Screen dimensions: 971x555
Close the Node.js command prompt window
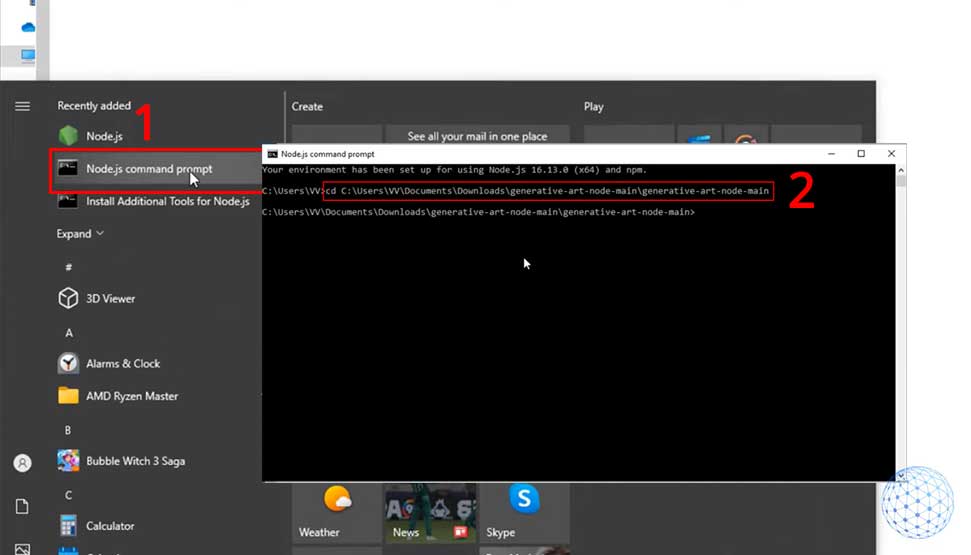point(891,154)
